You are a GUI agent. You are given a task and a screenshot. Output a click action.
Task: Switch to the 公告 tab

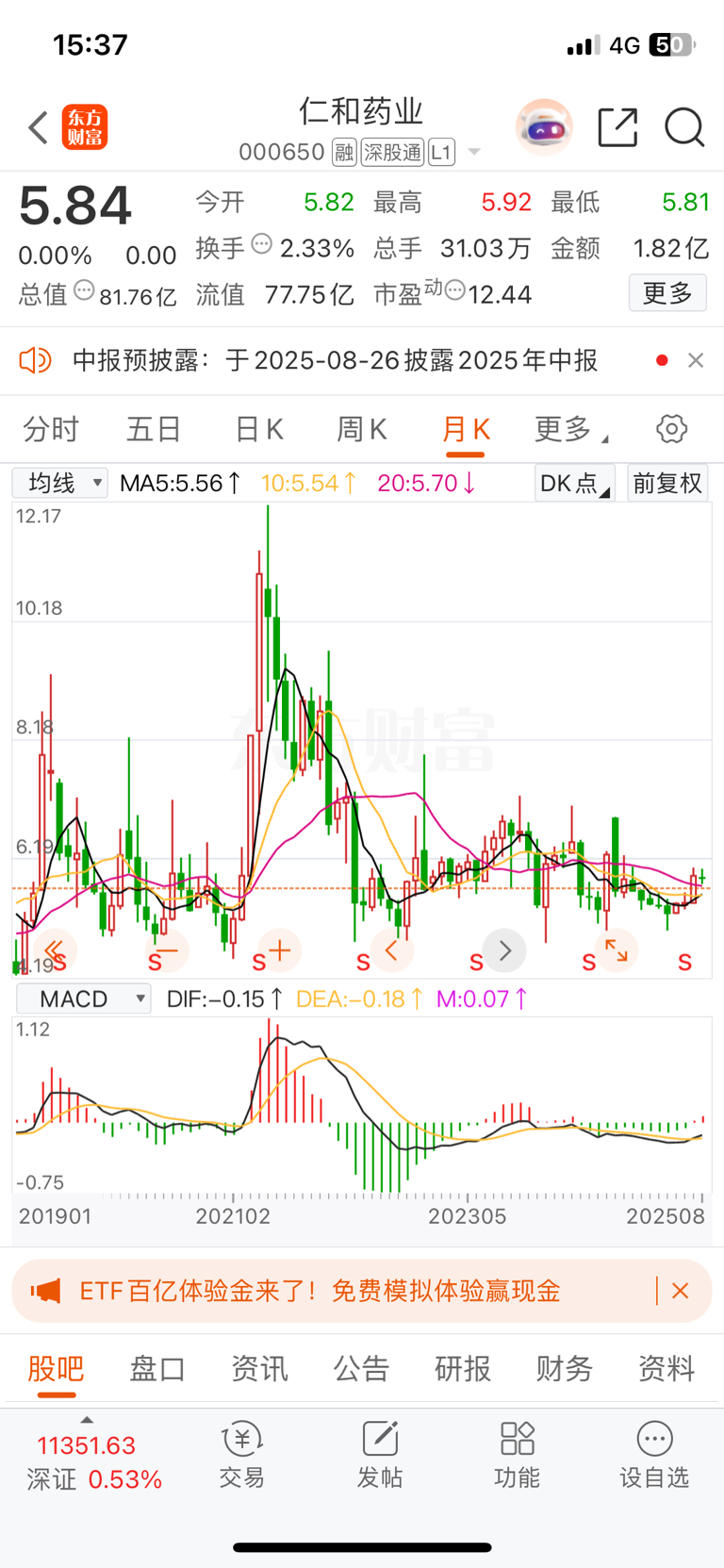361,1368
